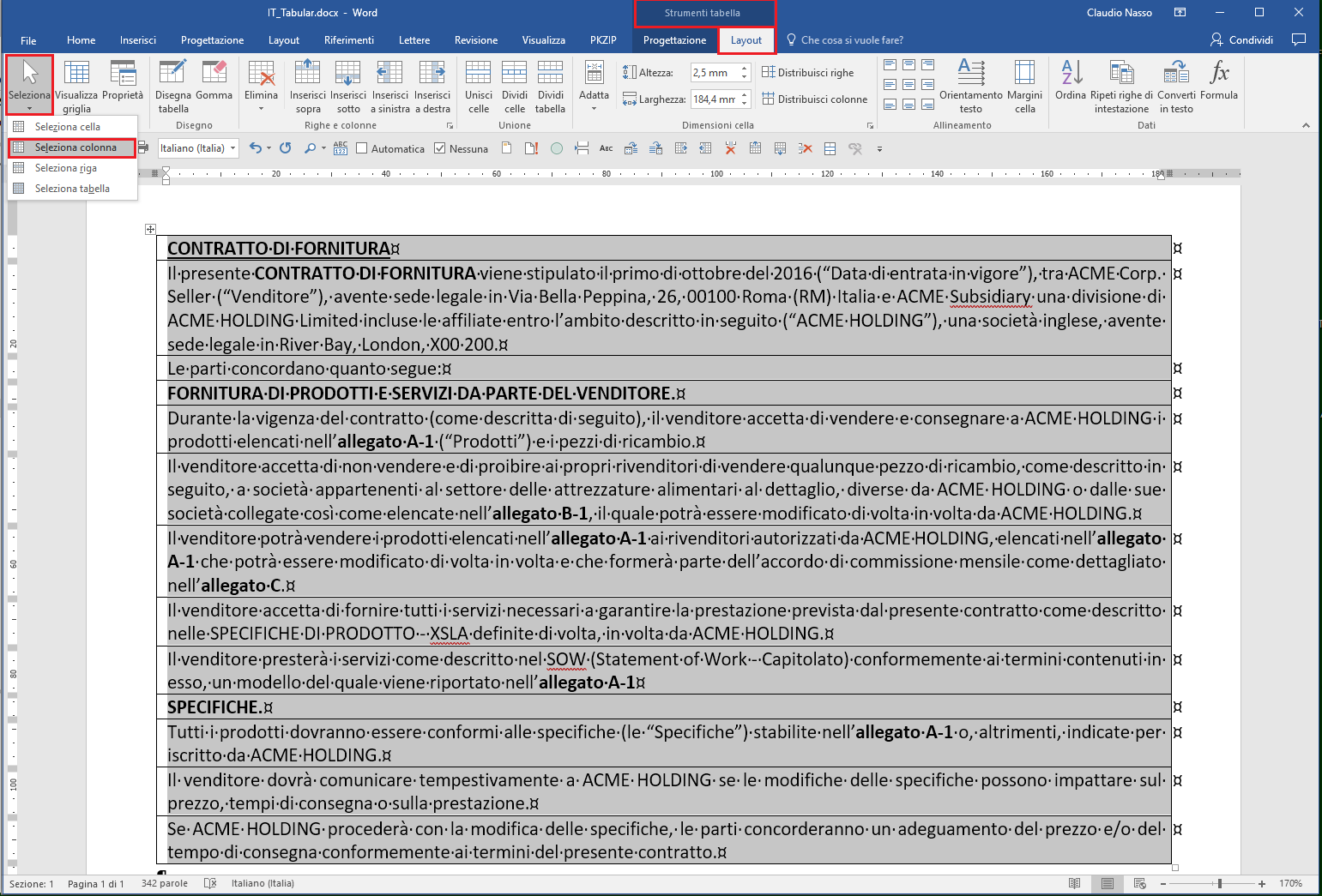
Task: Click Inserisci a sinistra icon
Action: point(390,85)
